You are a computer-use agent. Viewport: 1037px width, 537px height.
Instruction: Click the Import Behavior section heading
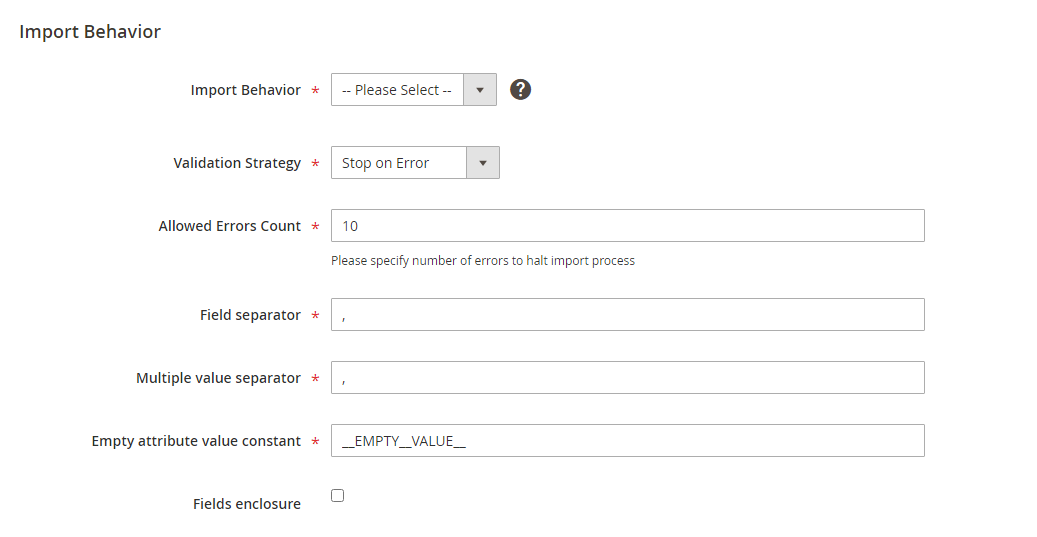click(90, 32)
